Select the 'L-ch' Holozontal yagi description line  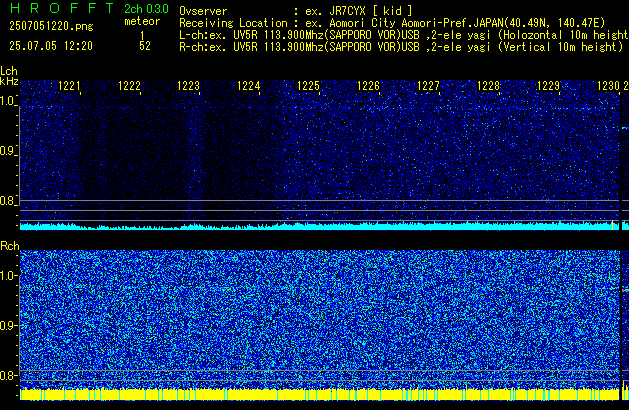click(404, 35)
